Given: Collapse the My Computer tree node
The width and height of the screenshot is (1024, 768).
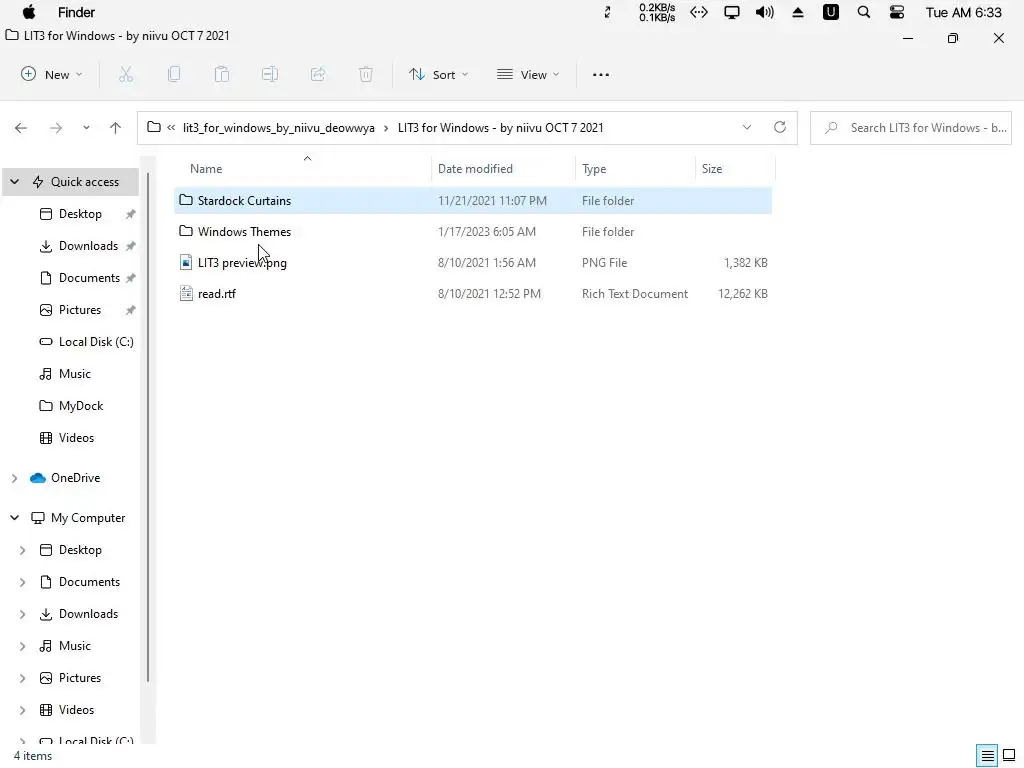Looking at the screenshot, I should pyautogui.click(x=14, y=518).
